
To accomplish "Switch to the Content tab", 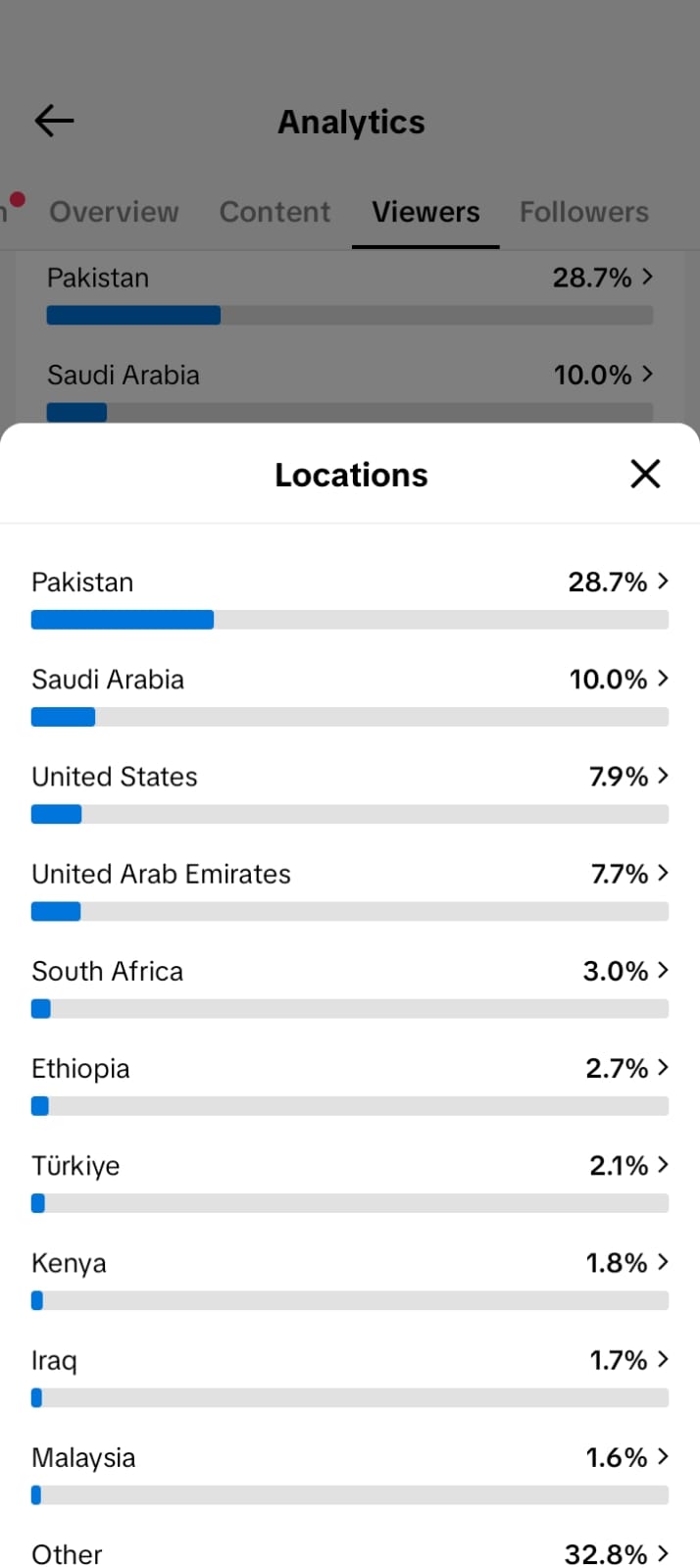I will 275,212.
